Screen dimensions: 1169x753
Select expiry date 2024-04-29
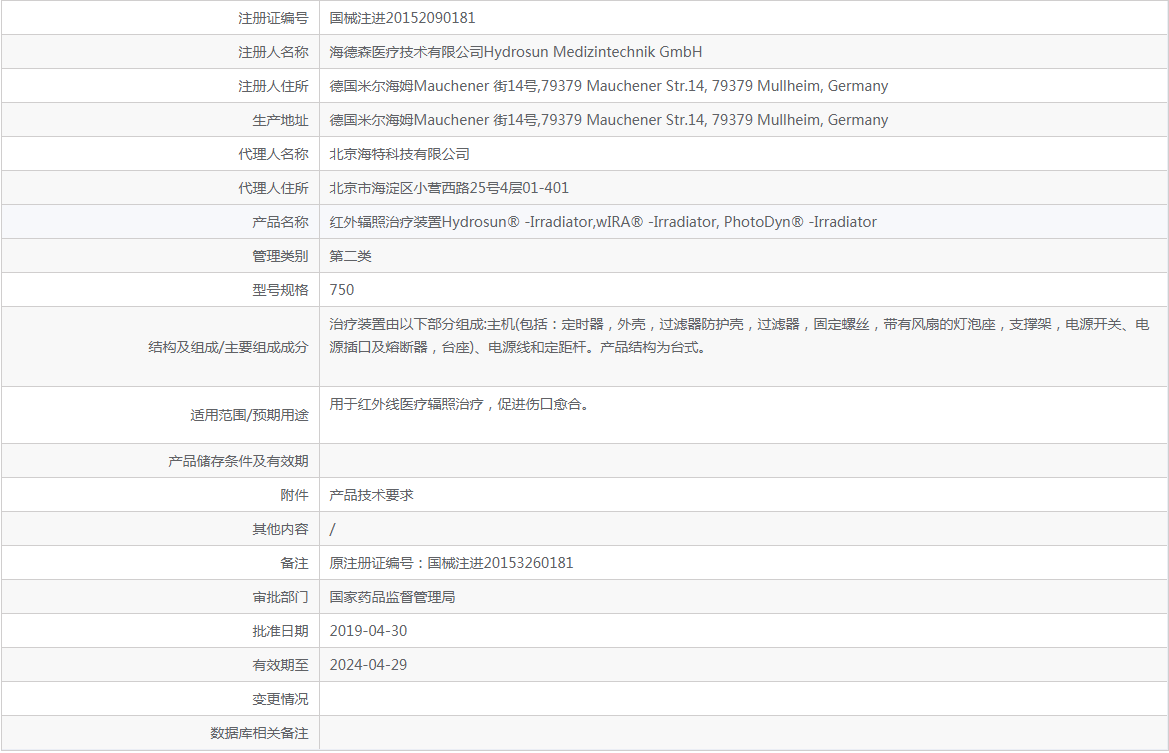(x=368, y=665)
